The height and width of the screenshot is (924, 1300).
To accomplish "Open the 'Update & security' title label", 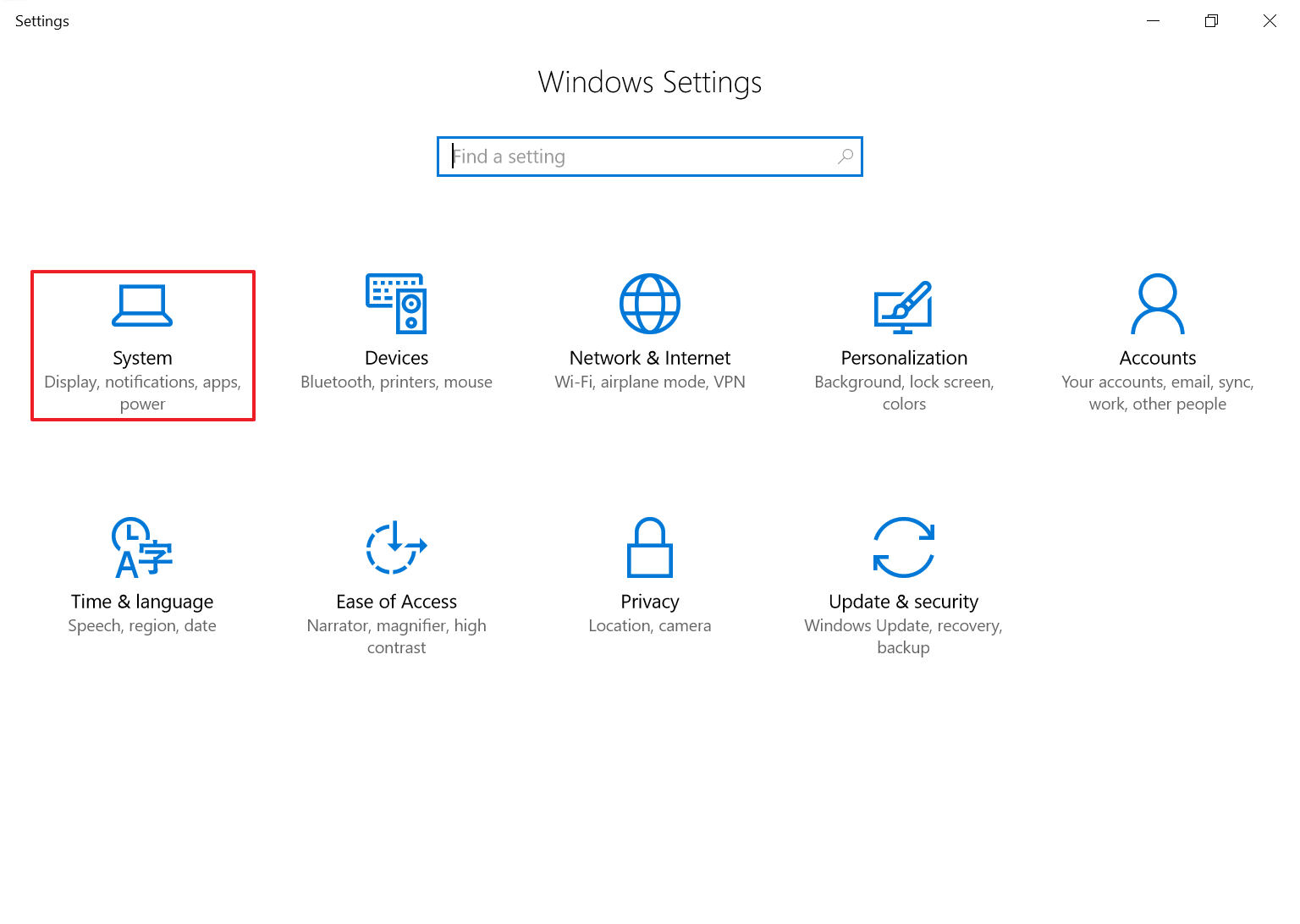I will [903, 602].
